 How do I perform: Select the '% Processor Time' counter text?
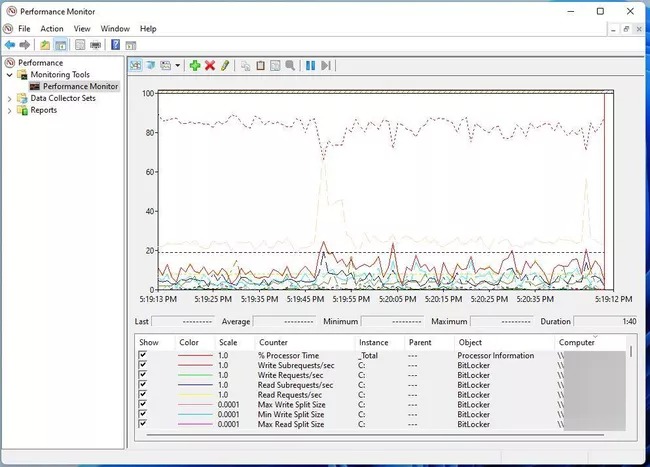289,356
